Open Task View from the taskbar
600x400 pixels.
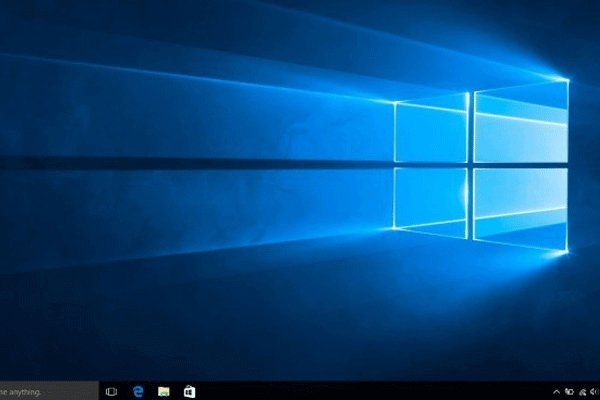click(112, 391)
